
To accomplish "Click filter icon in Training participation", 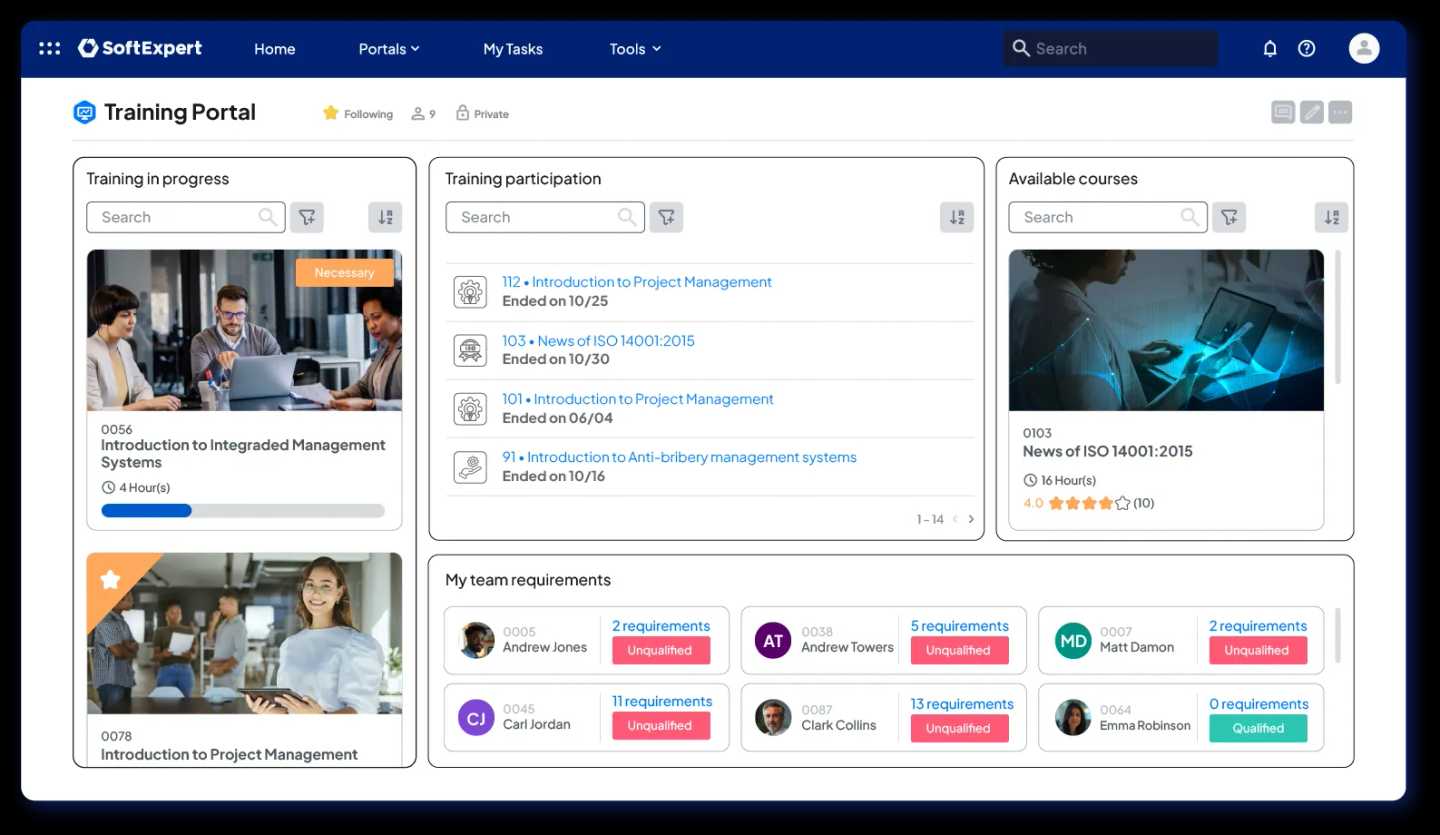I will click(x=666, y=217).
